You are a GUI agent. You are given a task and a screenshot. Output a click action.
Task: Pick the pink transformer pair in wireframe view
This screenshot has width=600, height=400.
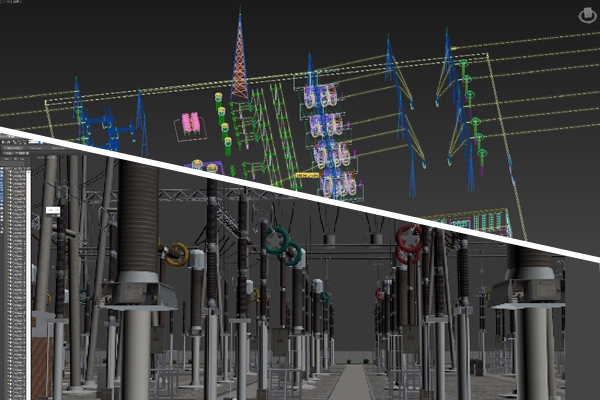coord(190,123)
